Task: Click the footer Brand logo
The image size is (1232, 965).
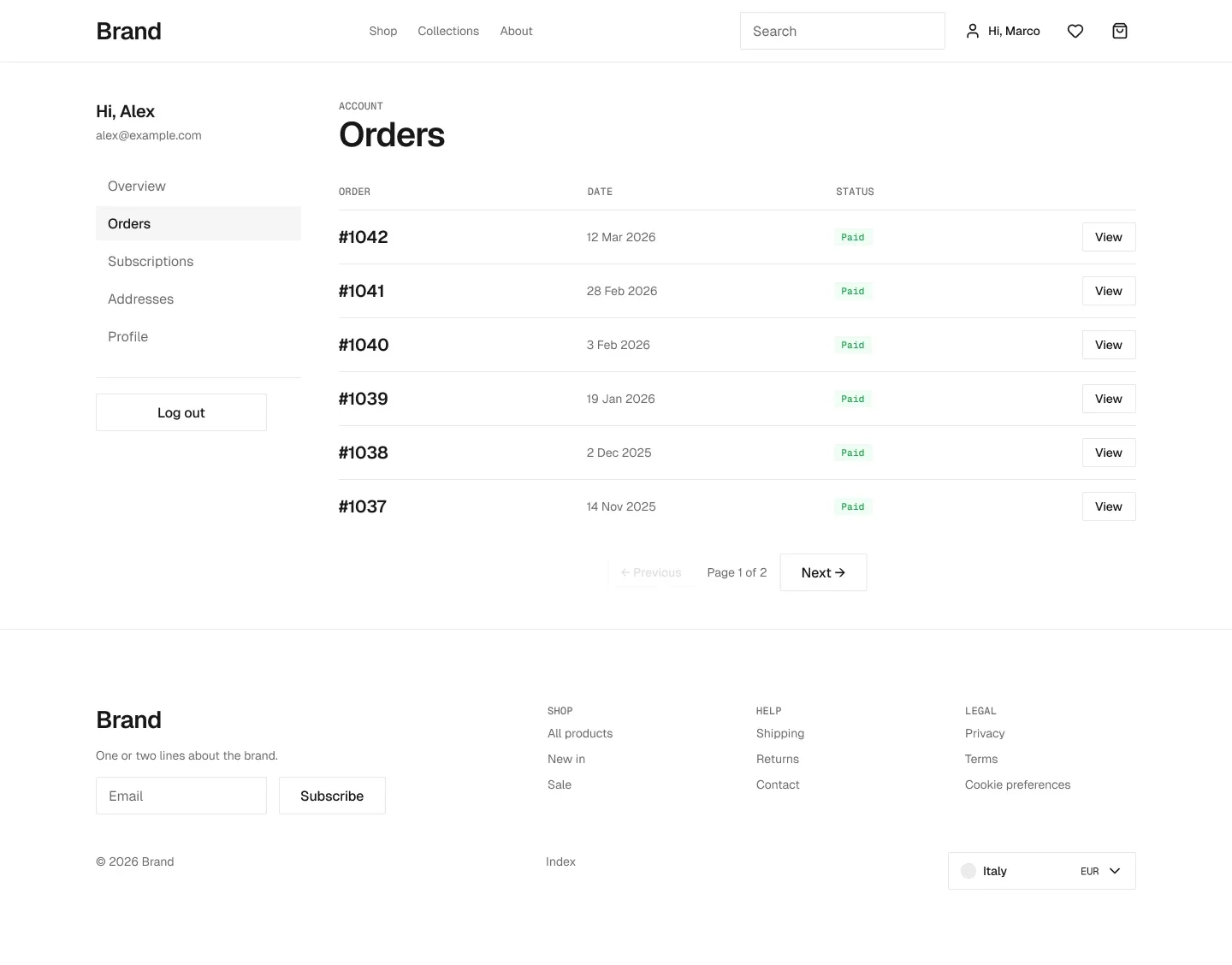Action: (x=128, y=719)
